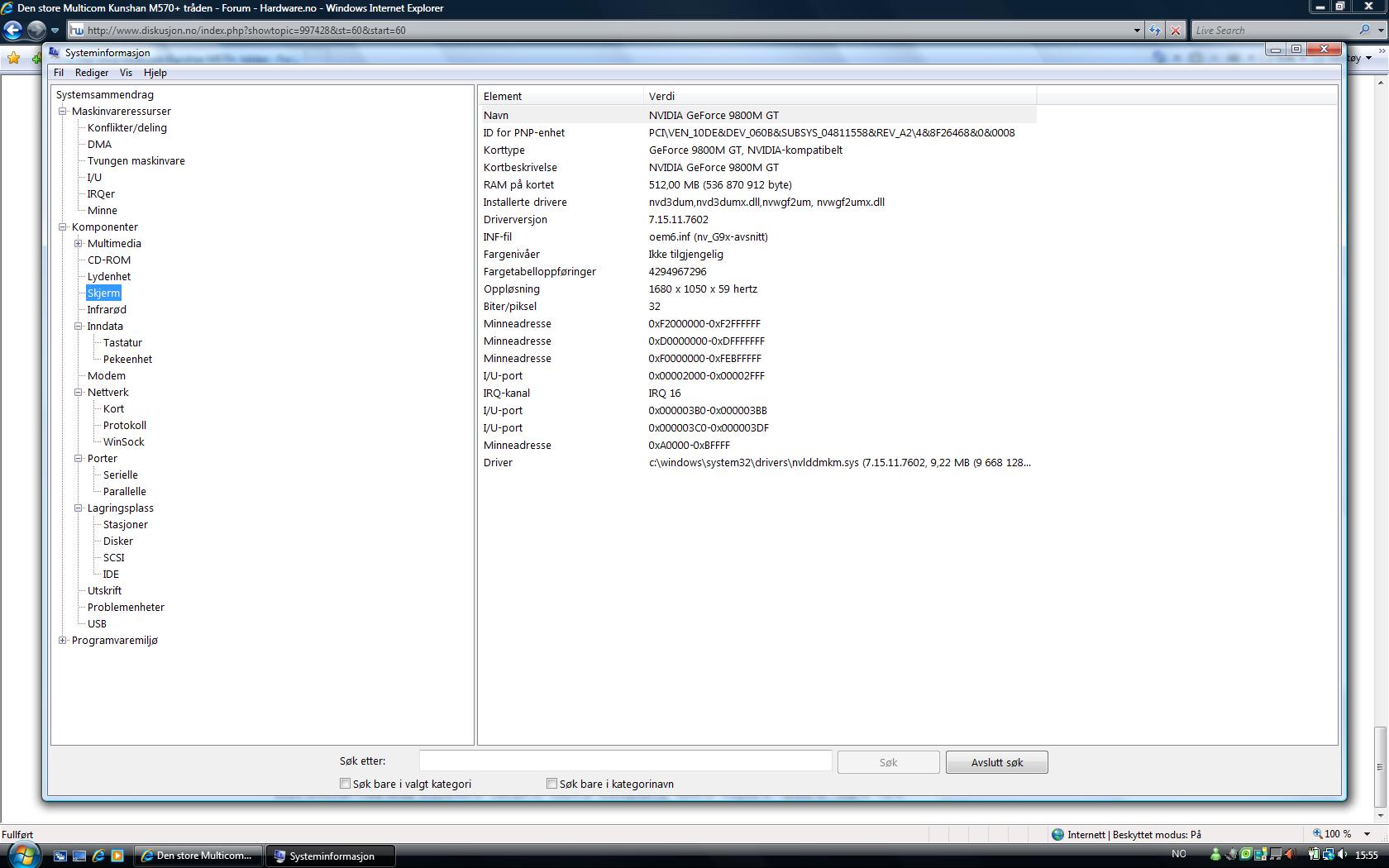Image resolution: width=1389 pixels, height=868 pixels.
Task: Expand the Programvaremiljø tree node
Action: click(63, 641)
